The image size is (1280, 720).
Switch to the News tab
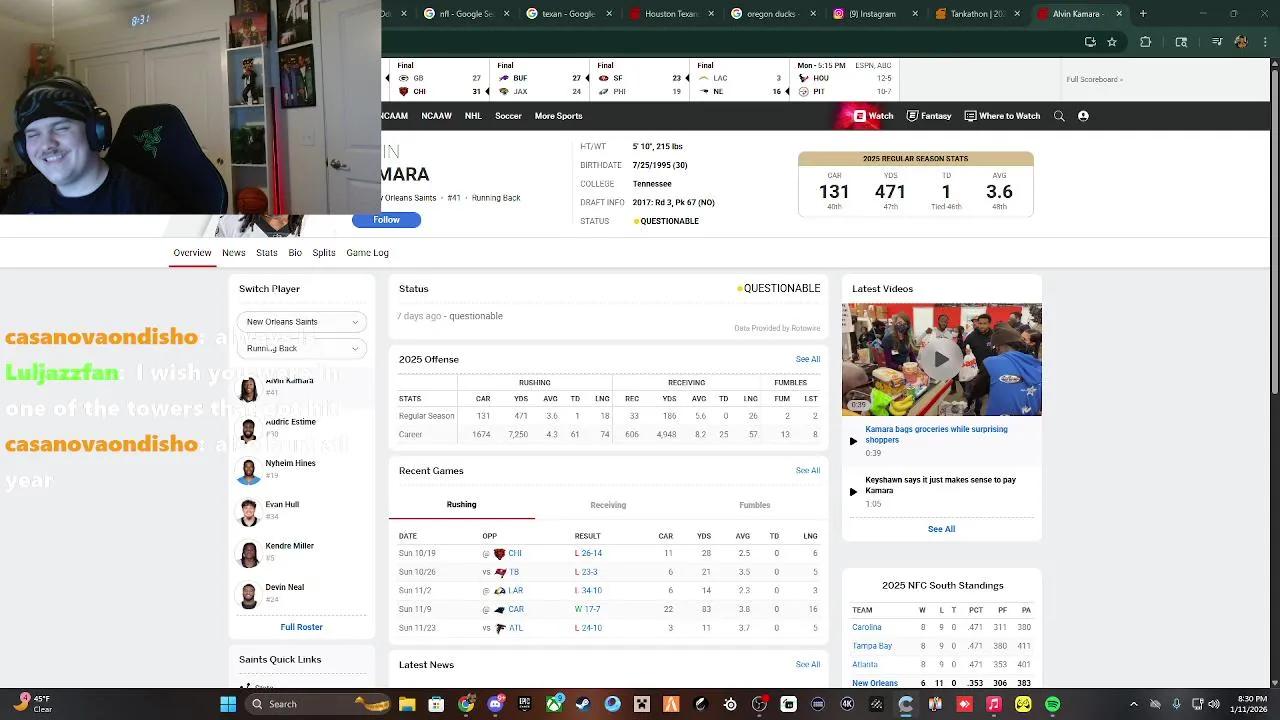coord(233,253)
